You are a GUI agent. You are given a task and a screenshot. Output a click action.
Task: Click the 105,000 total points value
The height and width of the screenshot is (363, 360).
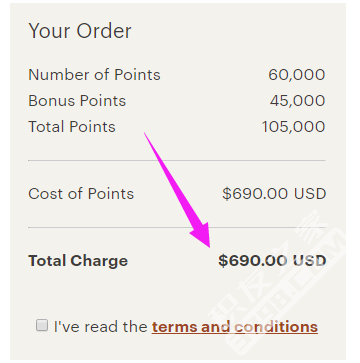coord(293,127)
